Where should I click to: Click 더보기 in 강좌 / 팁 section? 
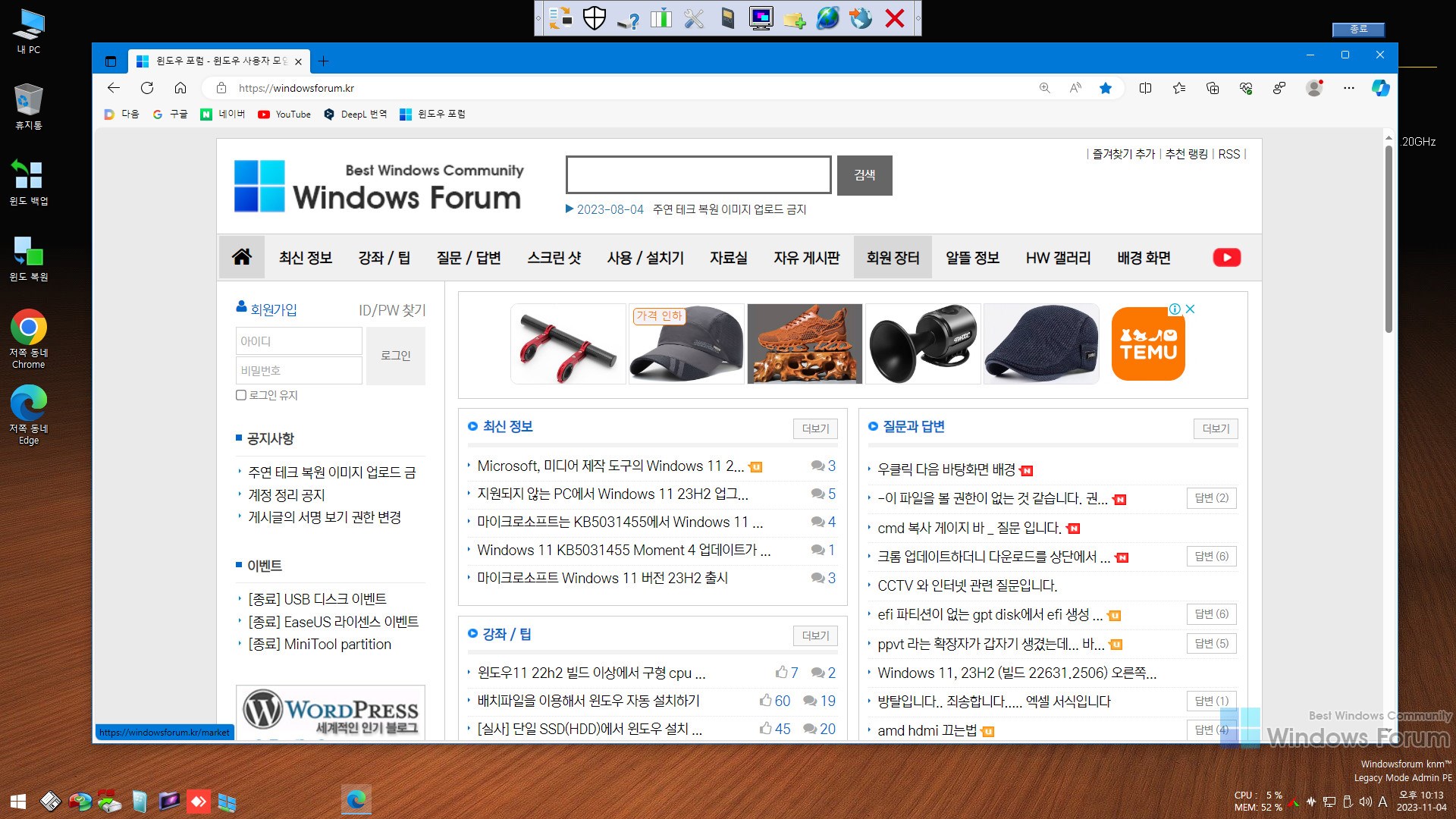[815, 635]
